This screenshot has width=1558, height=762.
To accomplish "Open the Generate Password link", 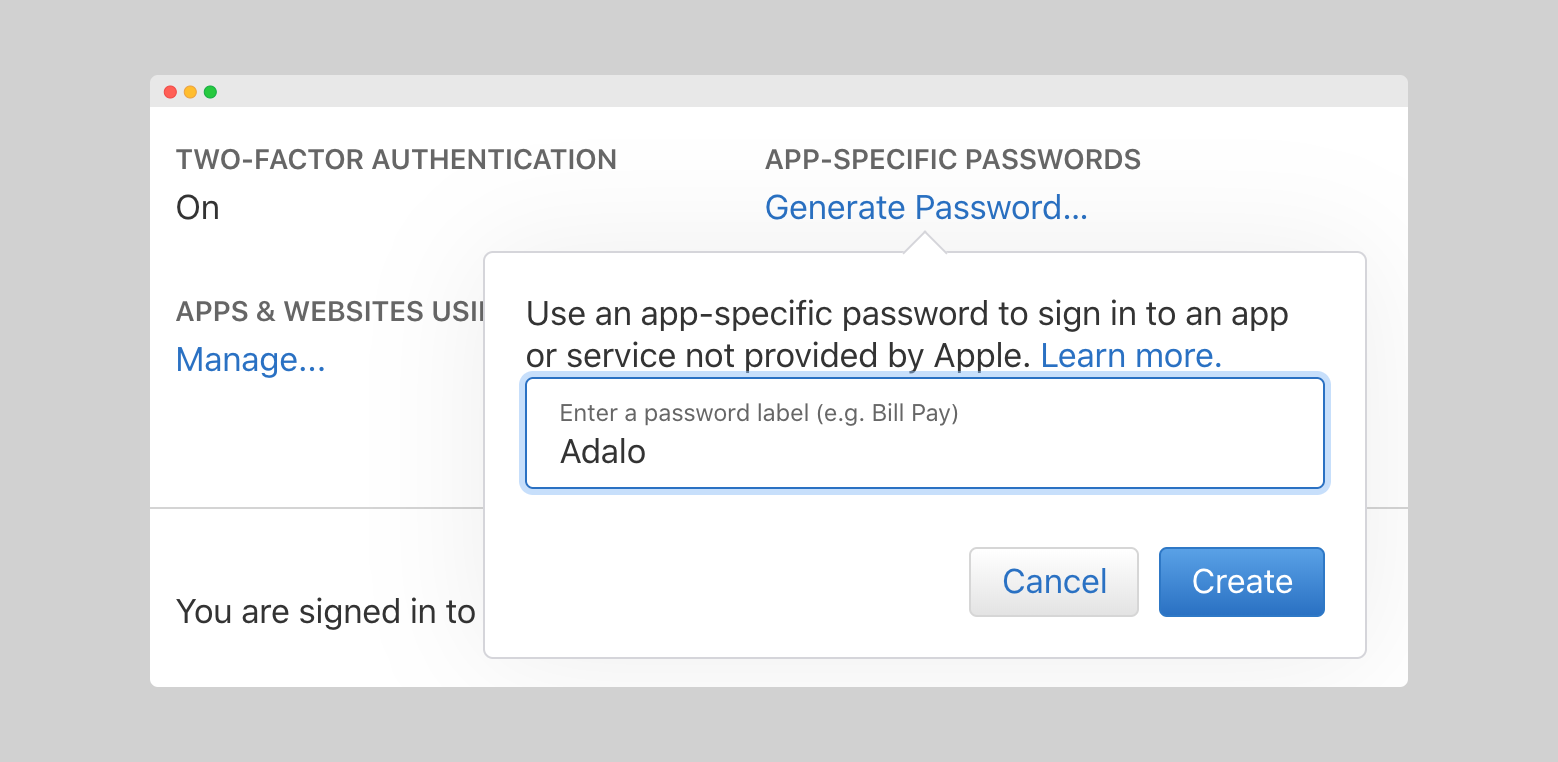I will (925, 208).
